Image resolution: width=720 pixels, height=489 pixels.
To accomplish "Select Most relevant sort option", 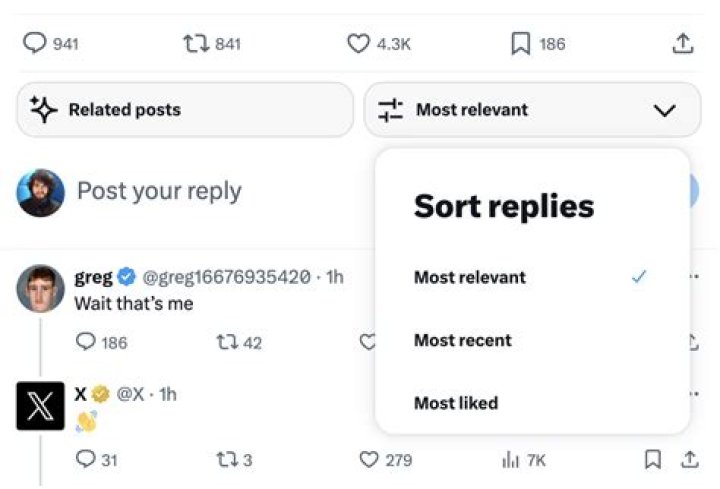I will [x=470, y=277].
